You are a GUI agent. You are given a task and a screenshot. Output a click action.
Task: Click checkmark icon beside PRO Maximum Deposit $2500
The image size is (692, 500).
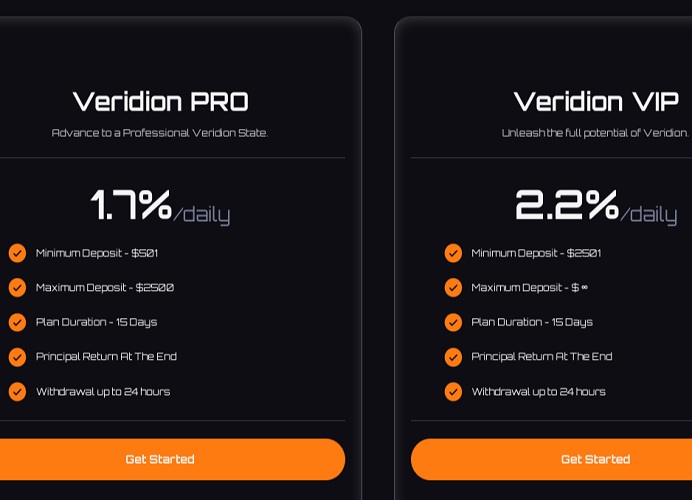pyautogui.click(x=17, y=287)
